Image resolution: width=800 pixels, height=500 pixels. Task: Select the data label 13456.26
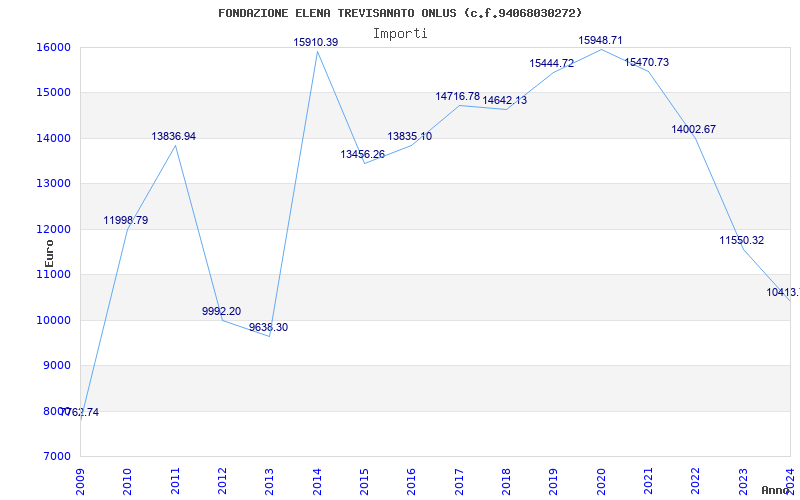pos(363,154)
